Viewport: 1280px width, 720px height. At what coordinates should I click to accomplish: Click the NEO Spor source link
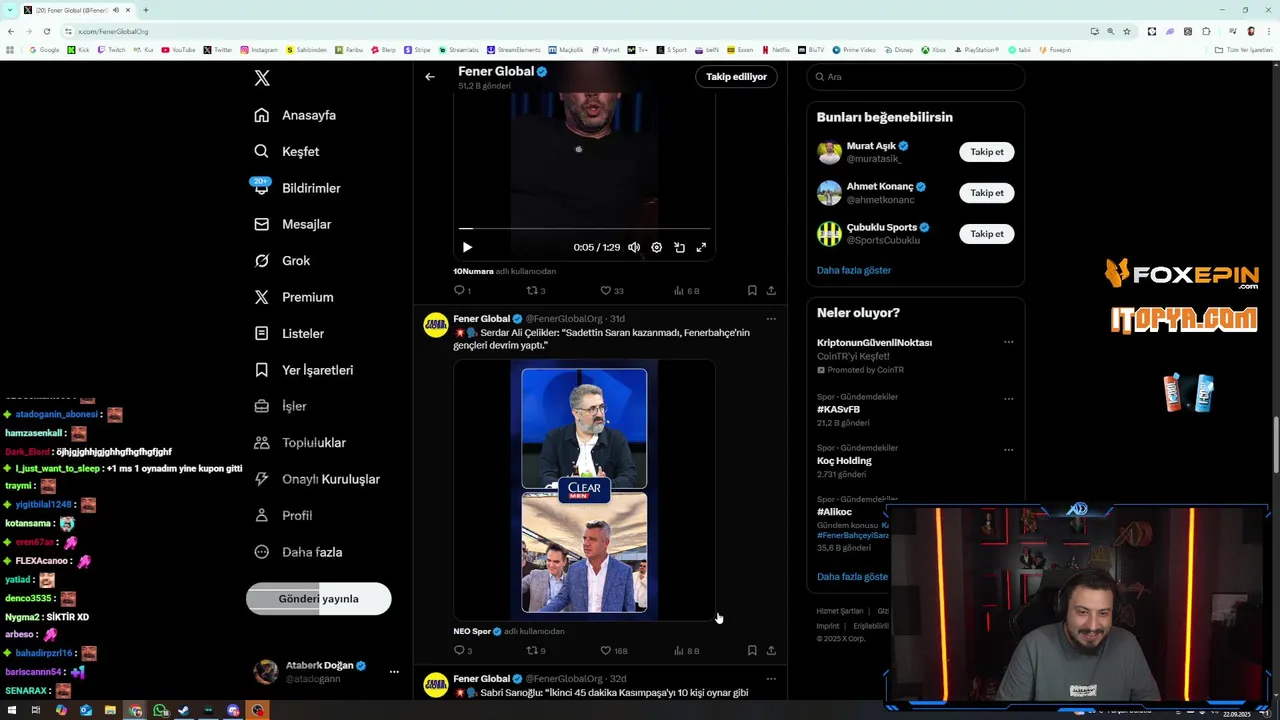pos(472,631)
